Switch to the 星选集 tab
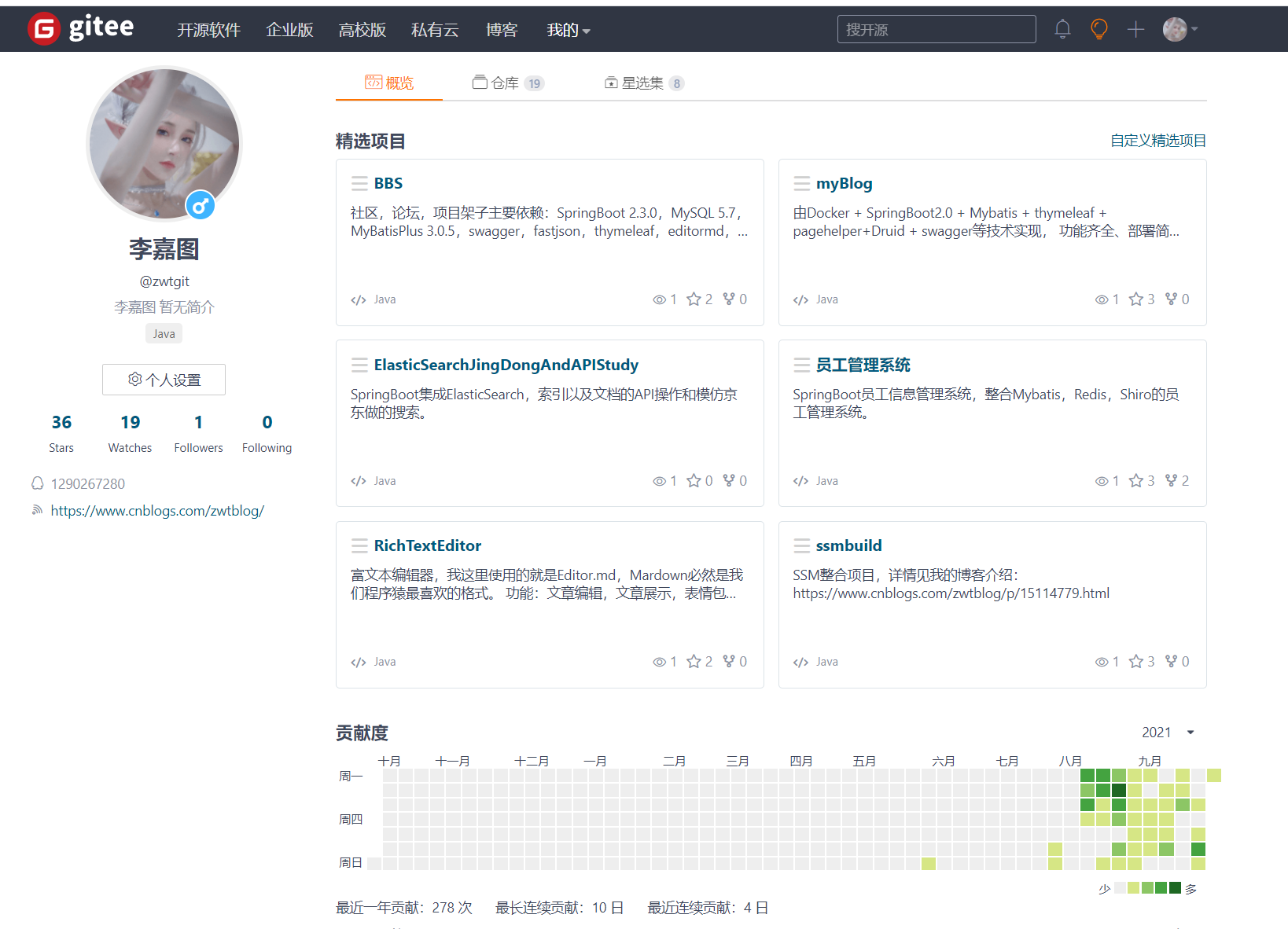 click(x=644, y=83)
